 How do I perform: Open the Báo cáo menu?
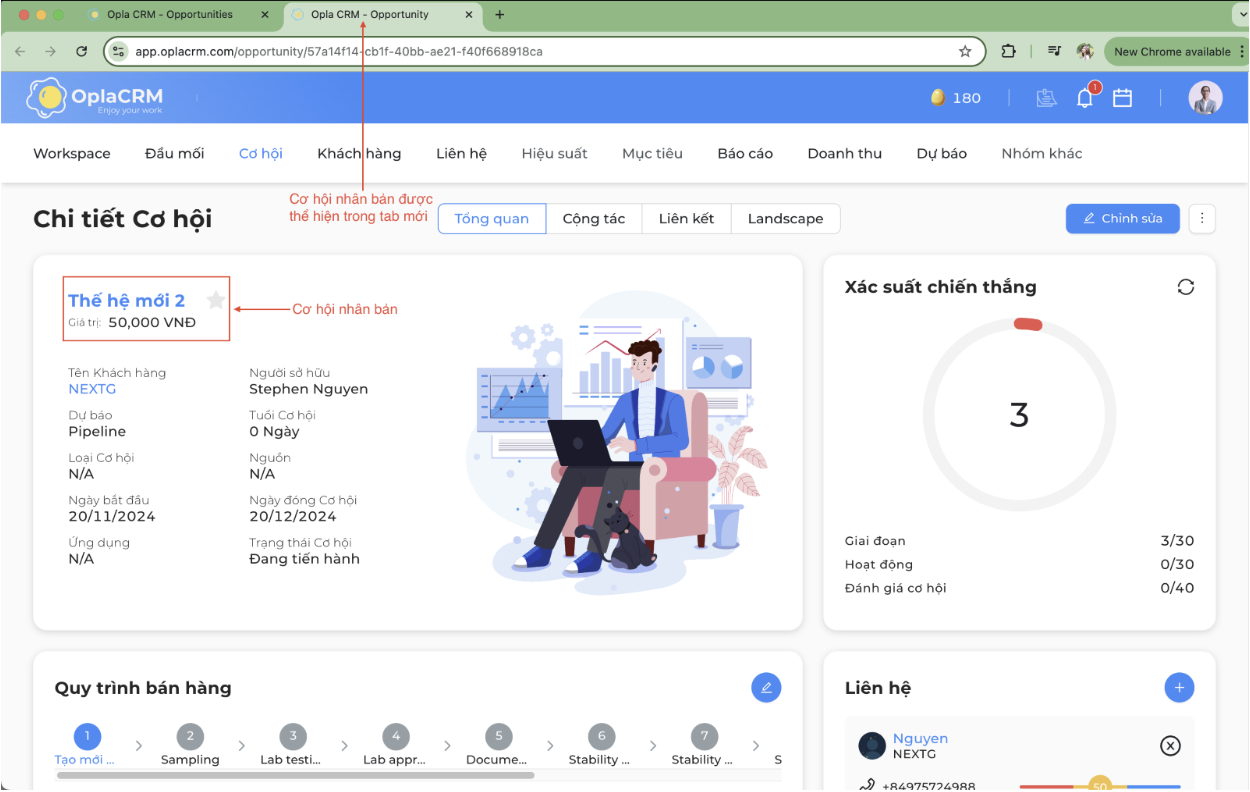(745, 153)
